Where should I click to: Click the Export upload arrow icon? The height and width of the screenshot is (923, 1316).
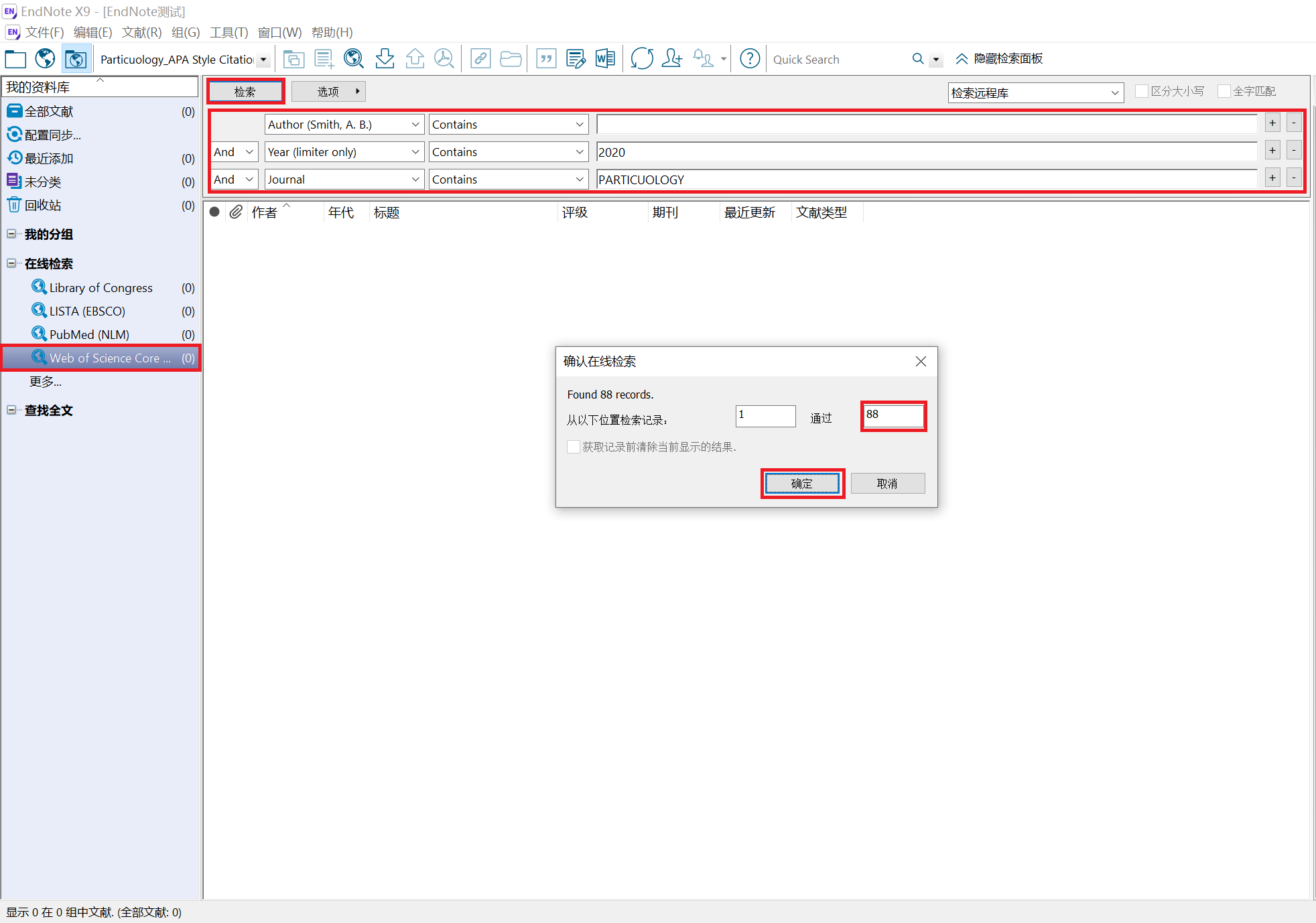415,60
